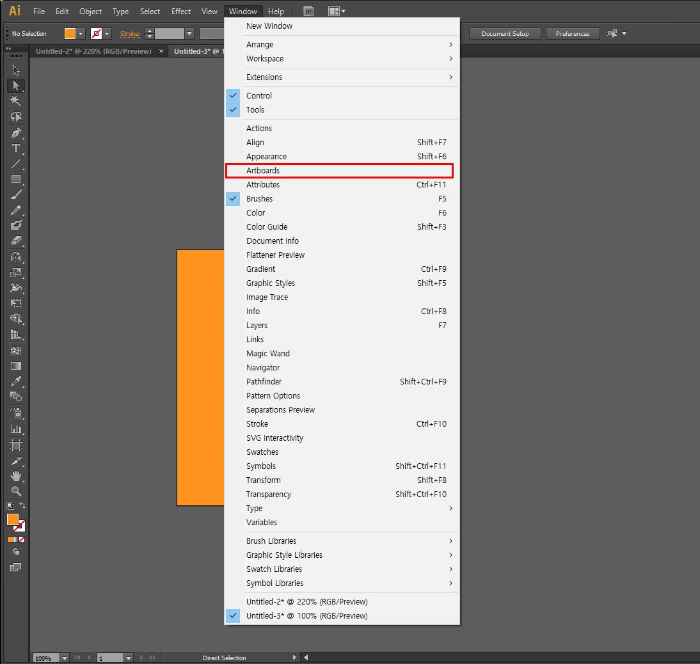700x664 pixels.
Task: Select the Type tool
Action: coord(16,148)
